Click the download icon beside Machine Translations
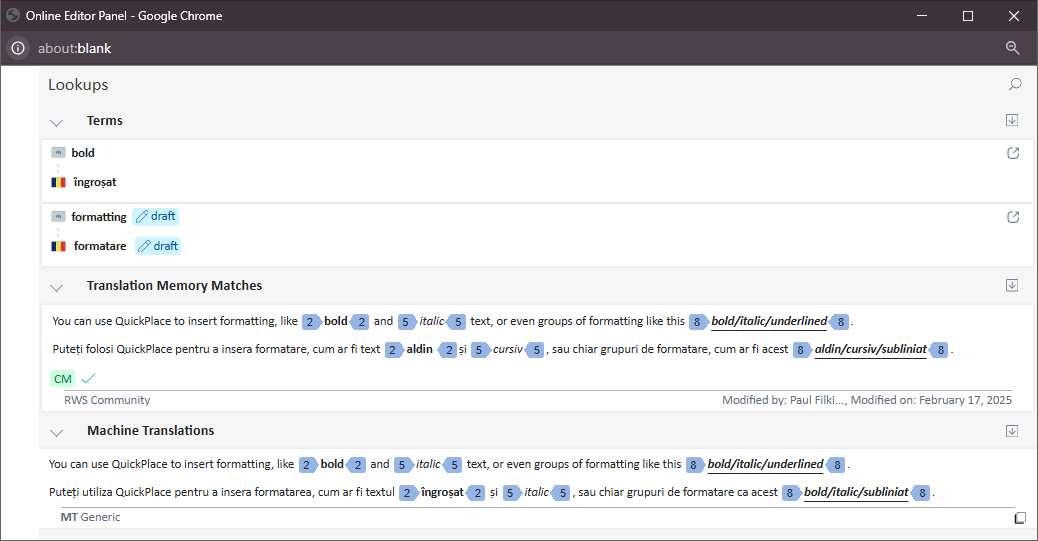The height and width of the screenshot is (541, 1038). click(x=1012, y=431)
